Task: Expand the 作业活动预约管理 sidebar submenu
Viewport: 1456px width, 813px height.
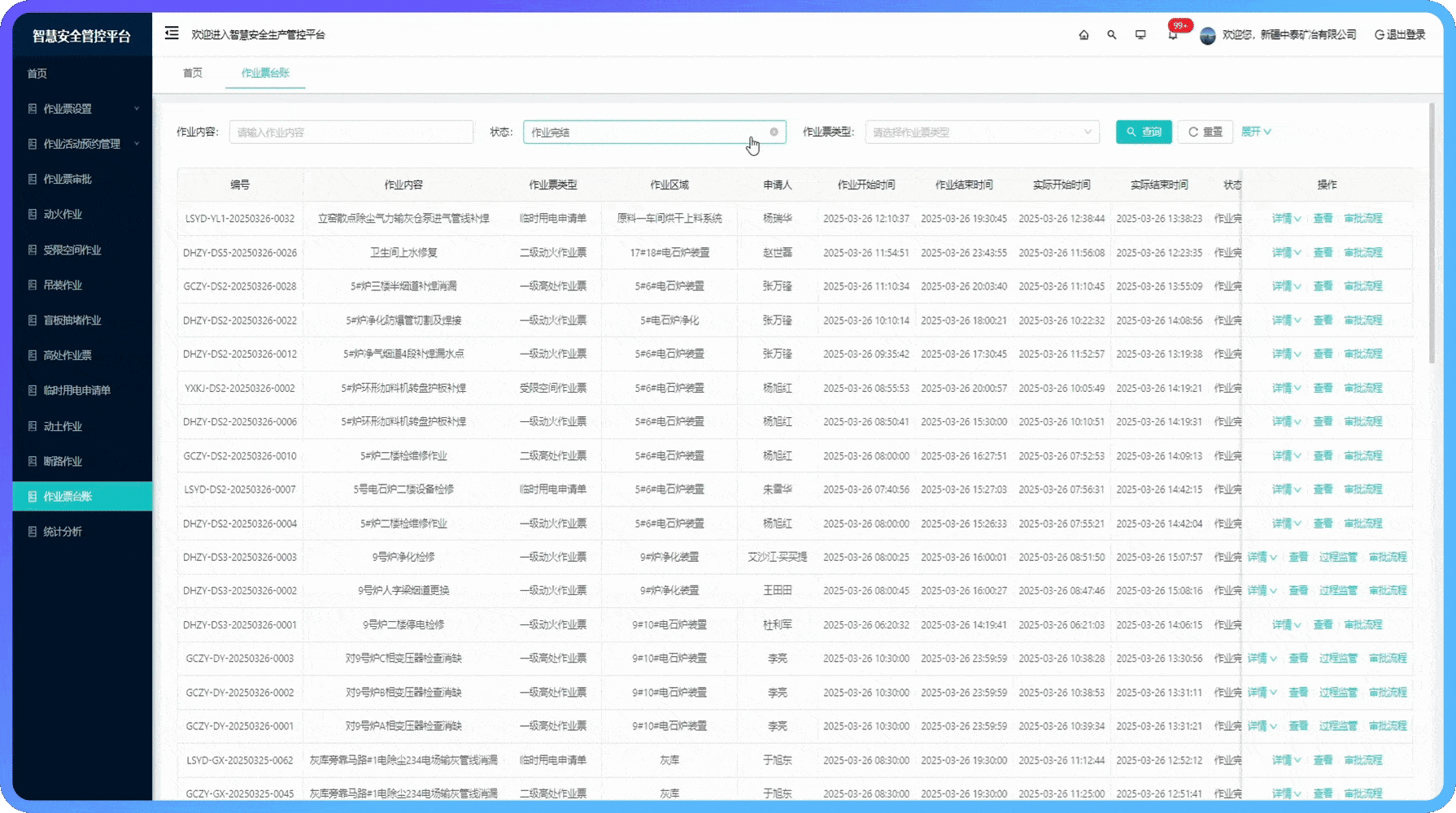Action: tap(81, 144)
